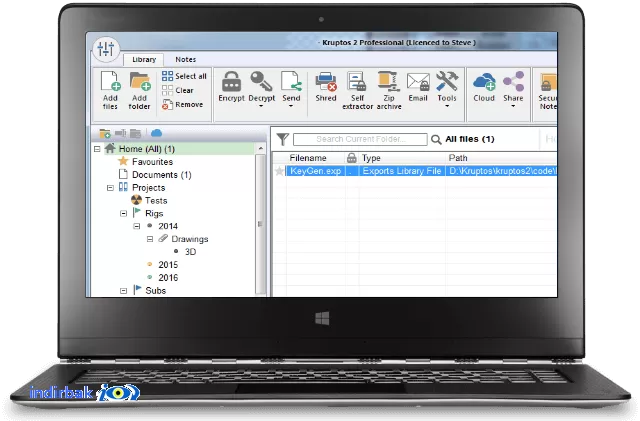The width and height of the screenshot is (640, 421).
Task: Open the Tools dropdown arrow
Action: click(x=447, y=106)
